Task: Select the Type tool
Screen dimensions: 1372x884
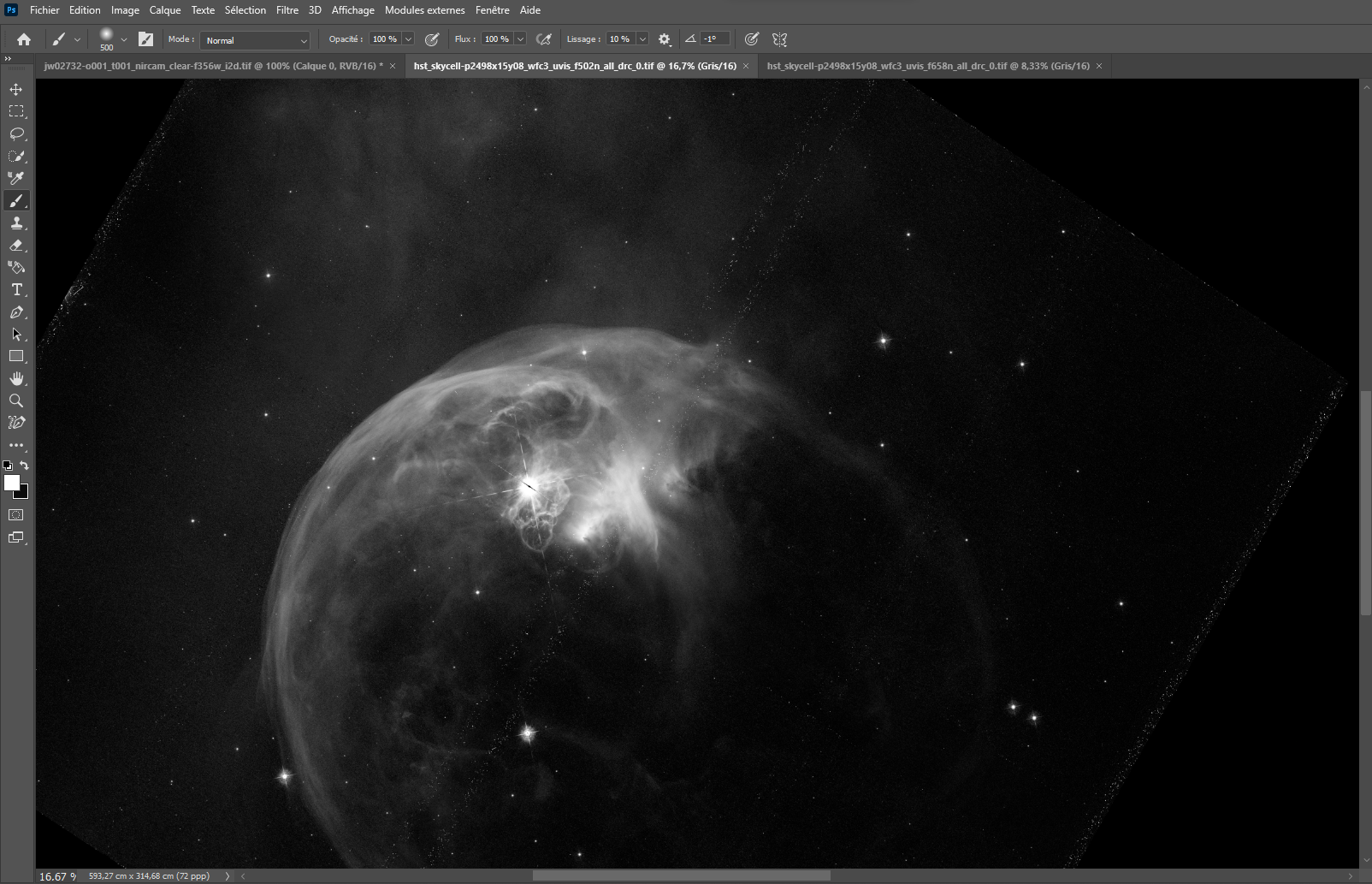Action: 16,290
